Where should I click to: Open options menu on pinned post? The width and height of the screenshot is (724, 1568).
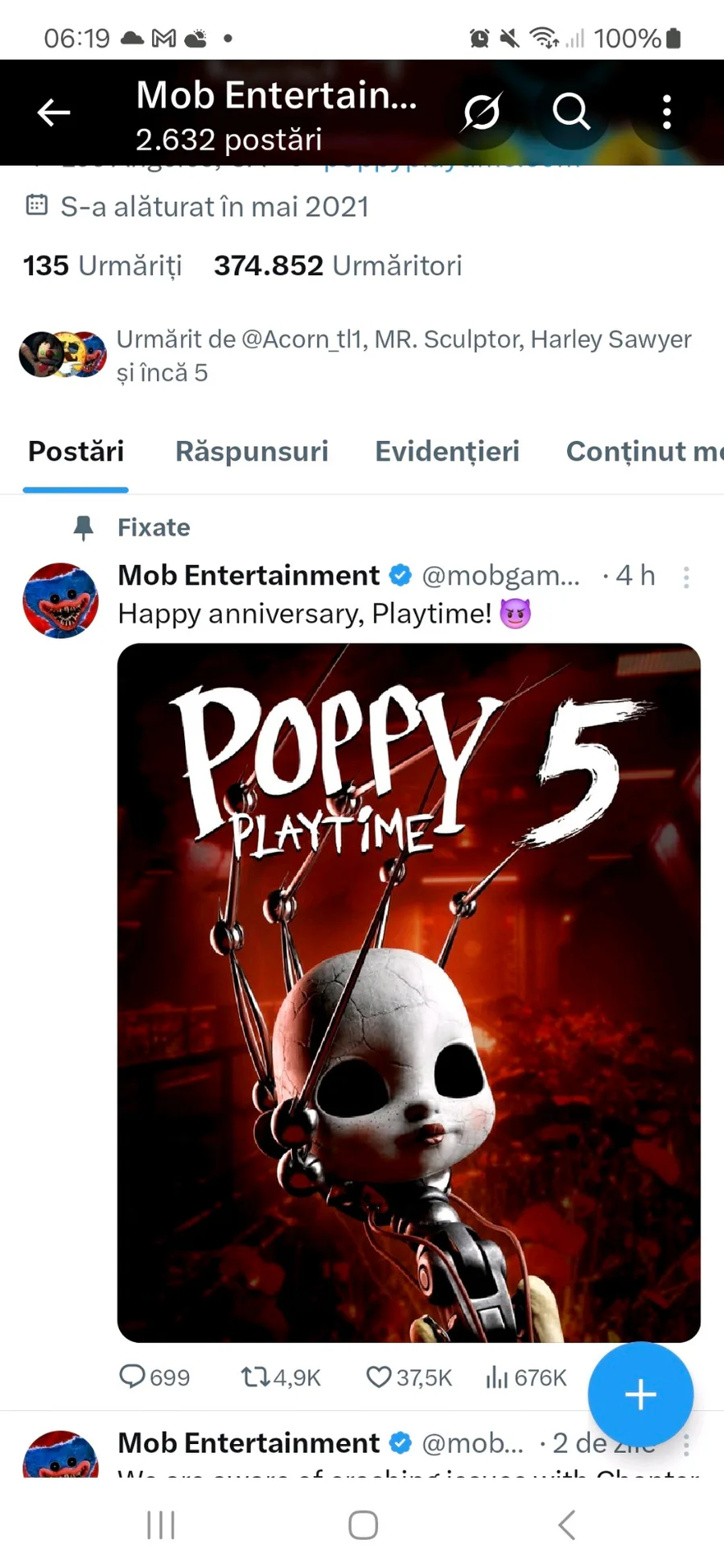click(686, 577)
